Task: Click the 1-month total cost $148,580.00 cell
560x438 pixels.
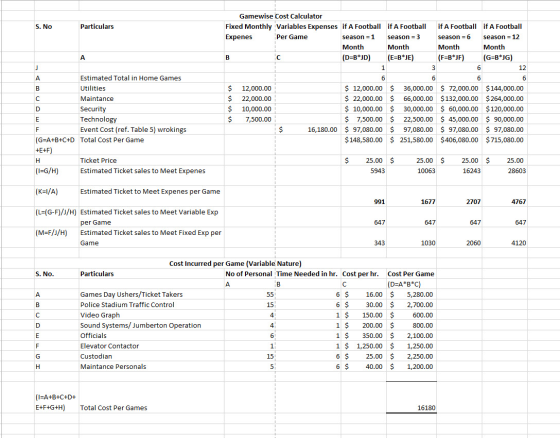Action: coord(364,140)
